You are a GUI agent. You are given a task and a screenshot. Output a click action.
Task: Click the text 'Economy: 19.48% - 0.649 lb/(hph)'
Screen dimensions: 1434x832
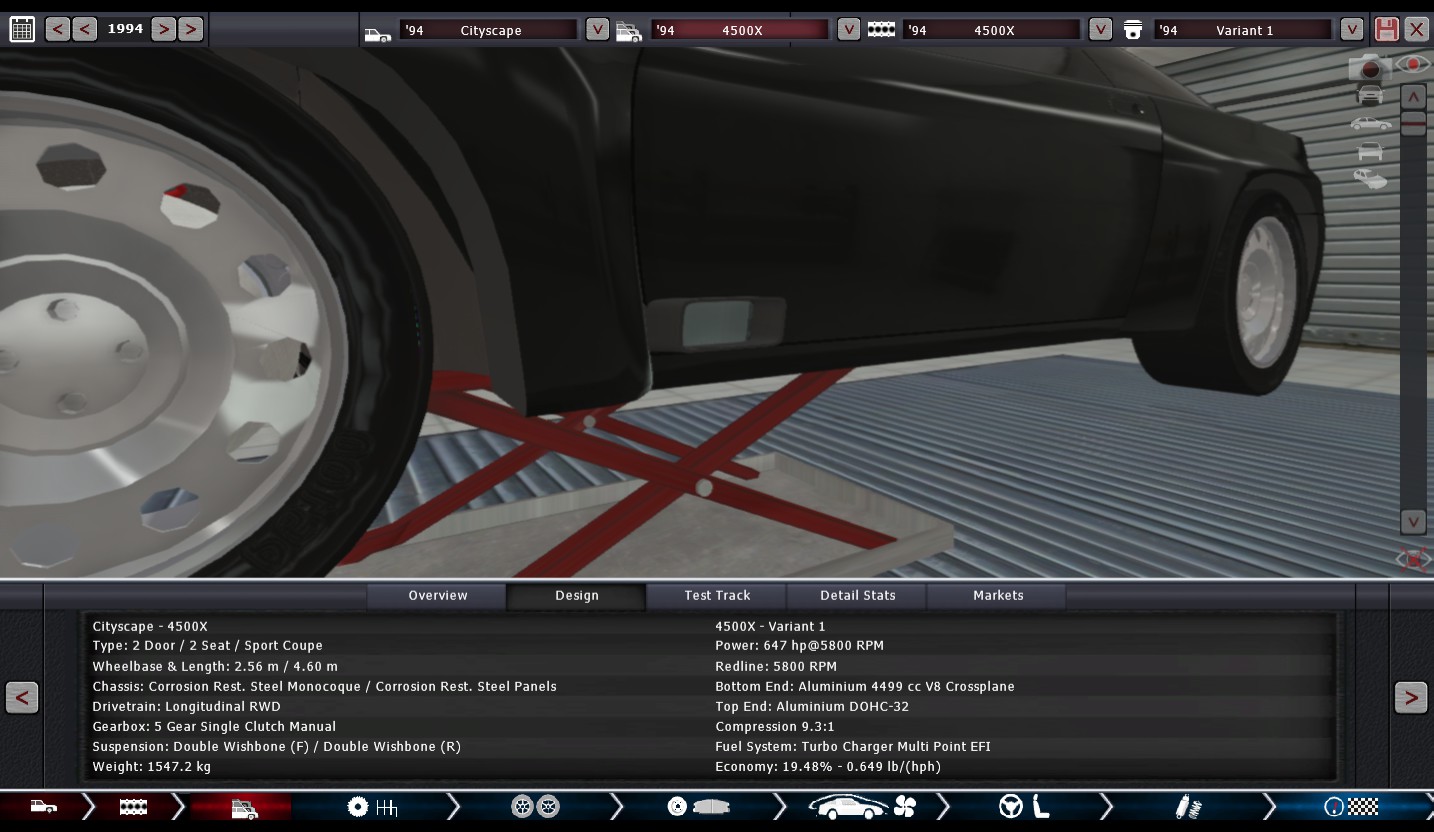[828, 767]
